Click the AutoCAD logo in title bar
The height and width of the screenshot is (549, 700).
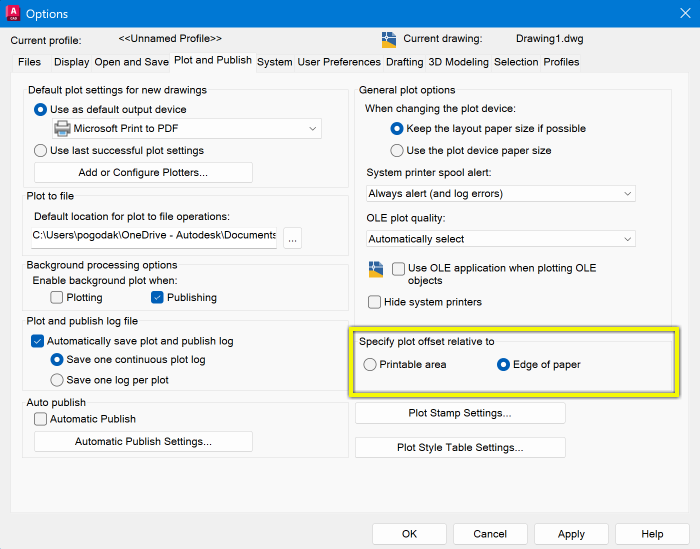tap(13, 13)
